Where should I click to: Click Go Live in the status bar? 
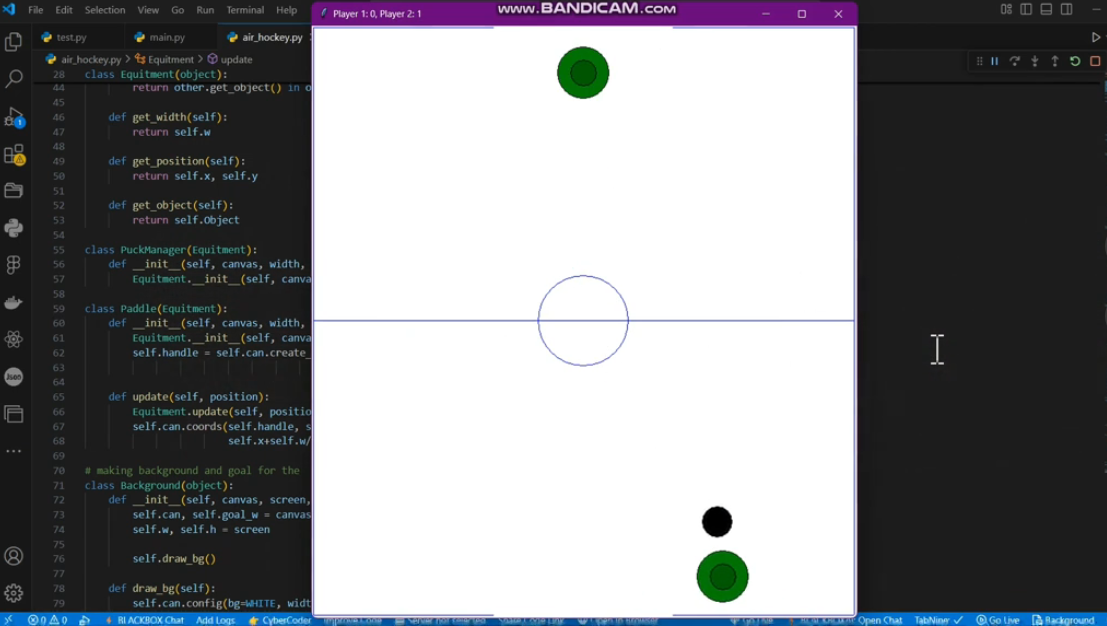998,620
